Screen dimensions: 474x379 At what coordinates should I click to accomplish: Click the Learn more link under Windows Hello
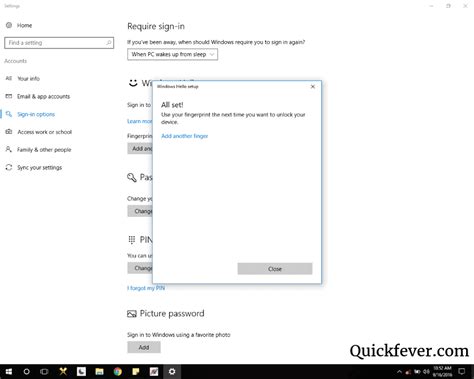click(140, 121)
